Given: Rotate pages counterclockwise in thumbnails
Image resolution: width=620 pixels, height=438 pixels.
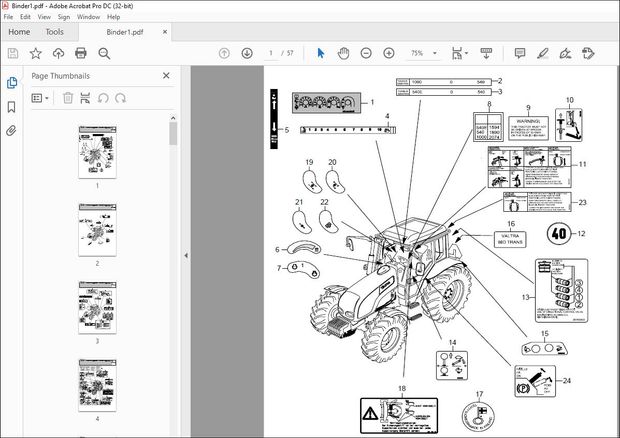Looking at the screenshot, I should point(103,98).
